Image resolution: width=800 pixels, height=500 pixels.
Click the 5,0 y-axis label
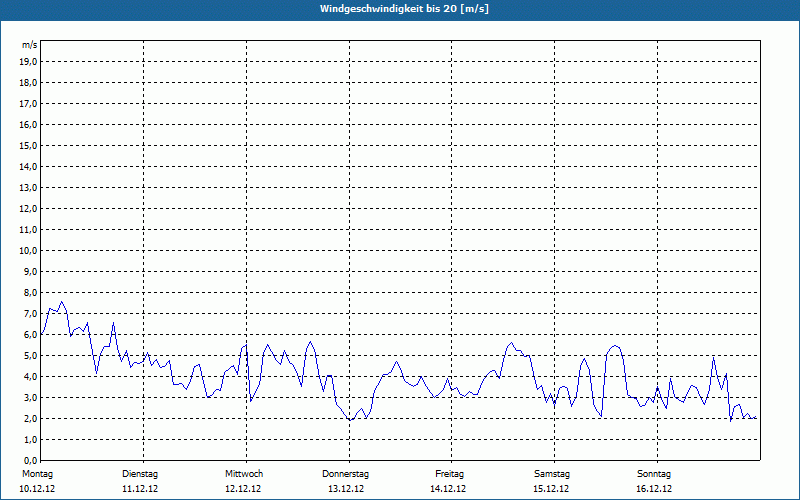tap(30, 356)
